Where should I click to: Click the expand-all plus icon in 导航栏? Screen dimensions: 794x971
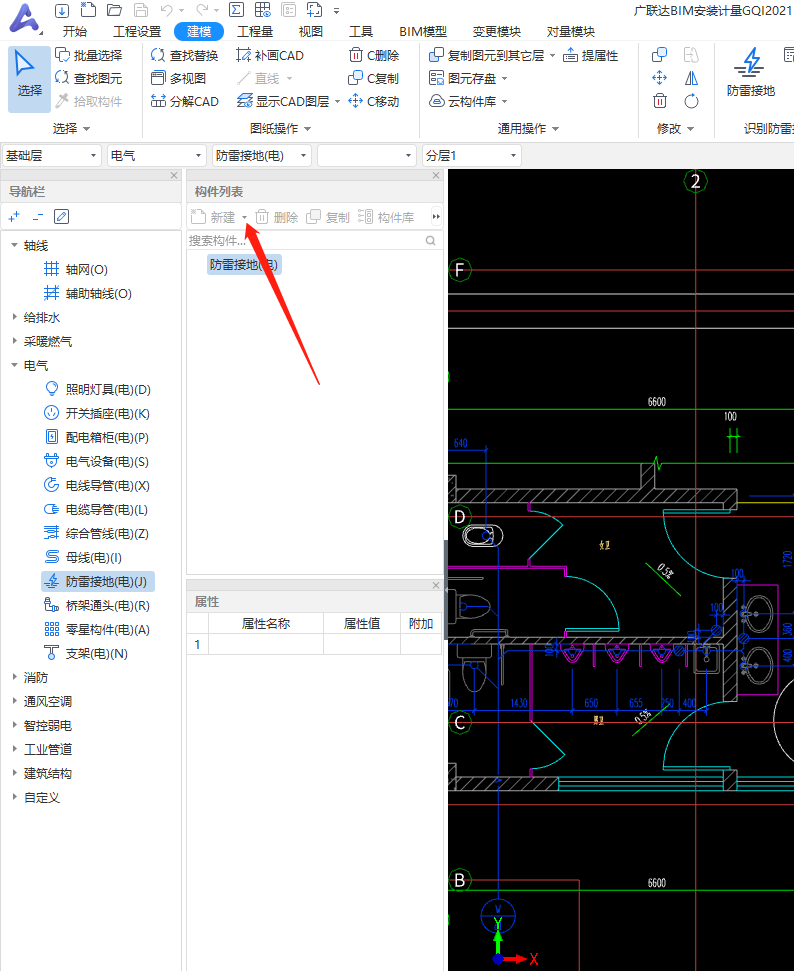coord(14,217)
